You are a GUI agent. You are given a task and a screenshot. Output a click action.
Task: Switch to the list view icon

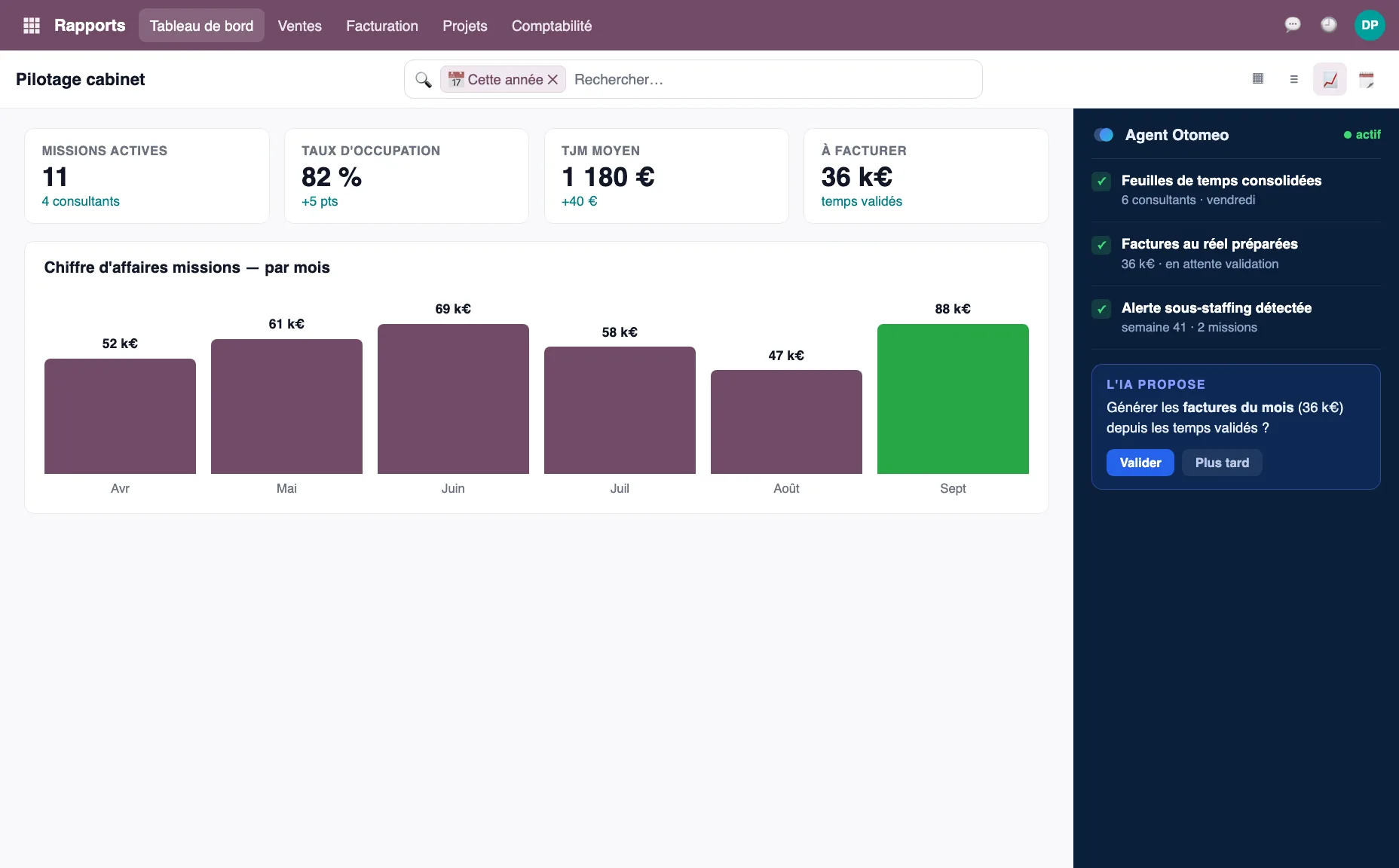[x=1293, y=79]
